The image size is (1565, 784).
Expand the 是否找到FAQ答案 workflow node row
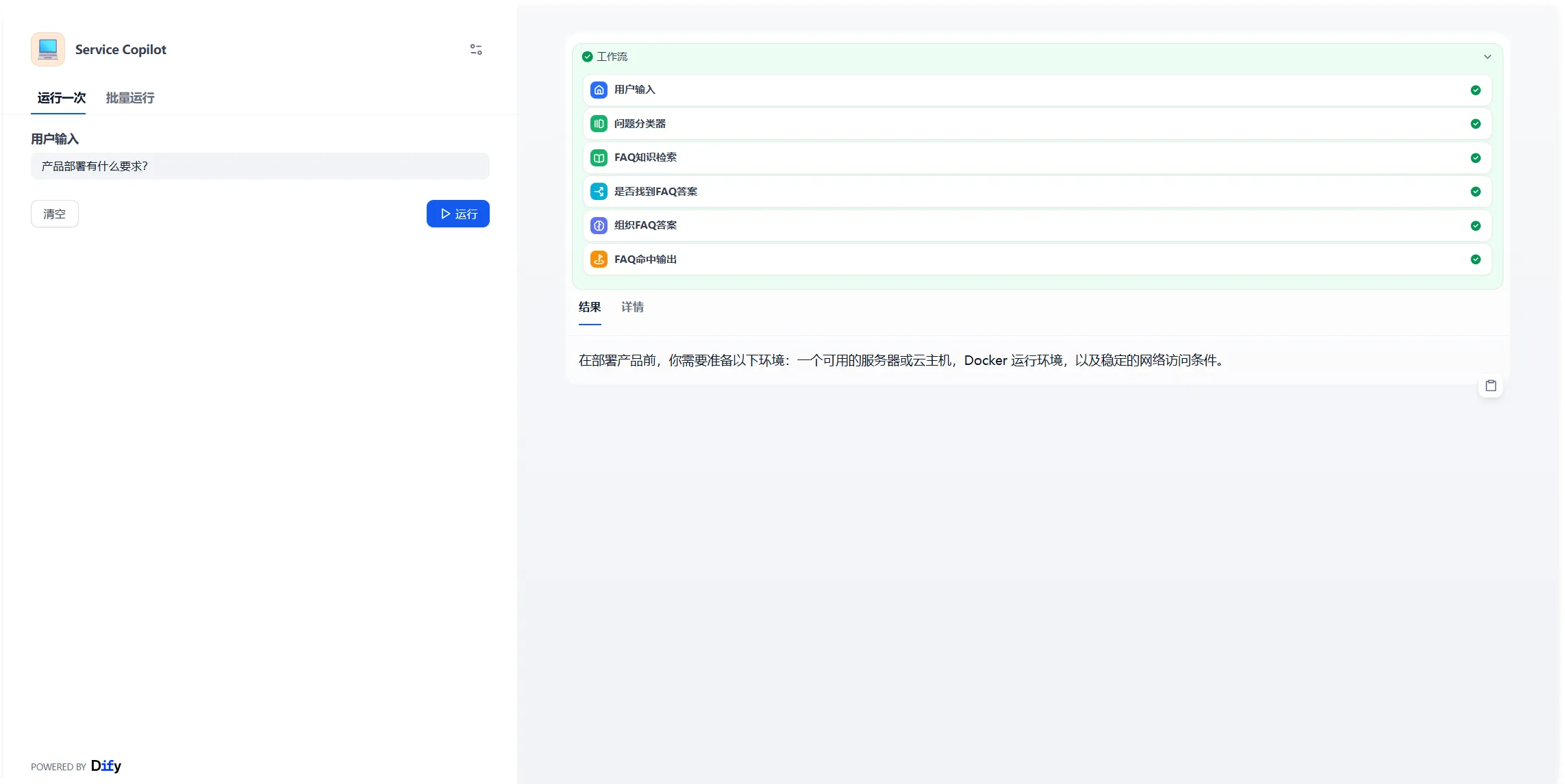click(x=1037, y=192)
